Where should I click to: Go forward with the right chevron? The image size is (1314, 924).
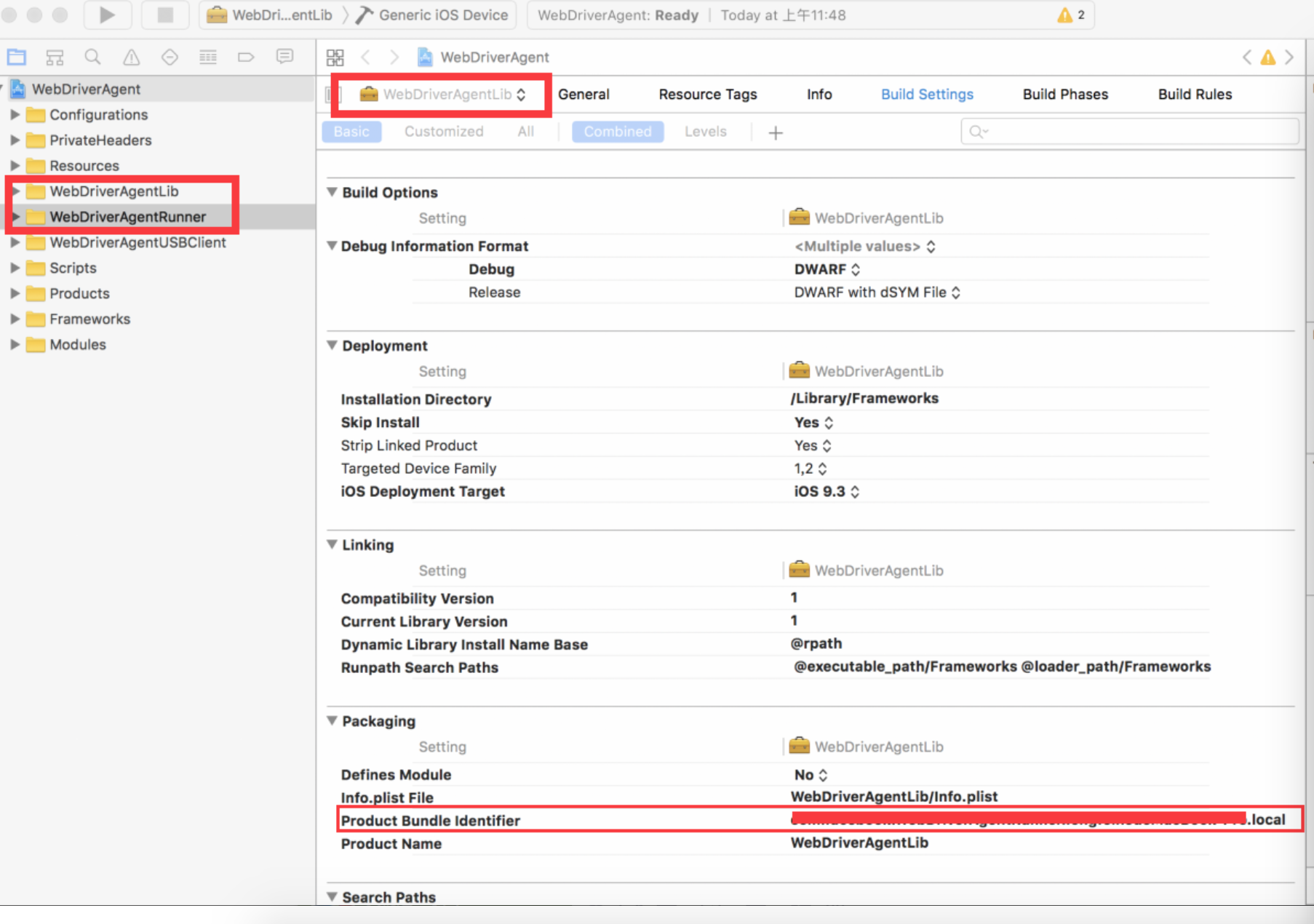[x=394, y=57]
